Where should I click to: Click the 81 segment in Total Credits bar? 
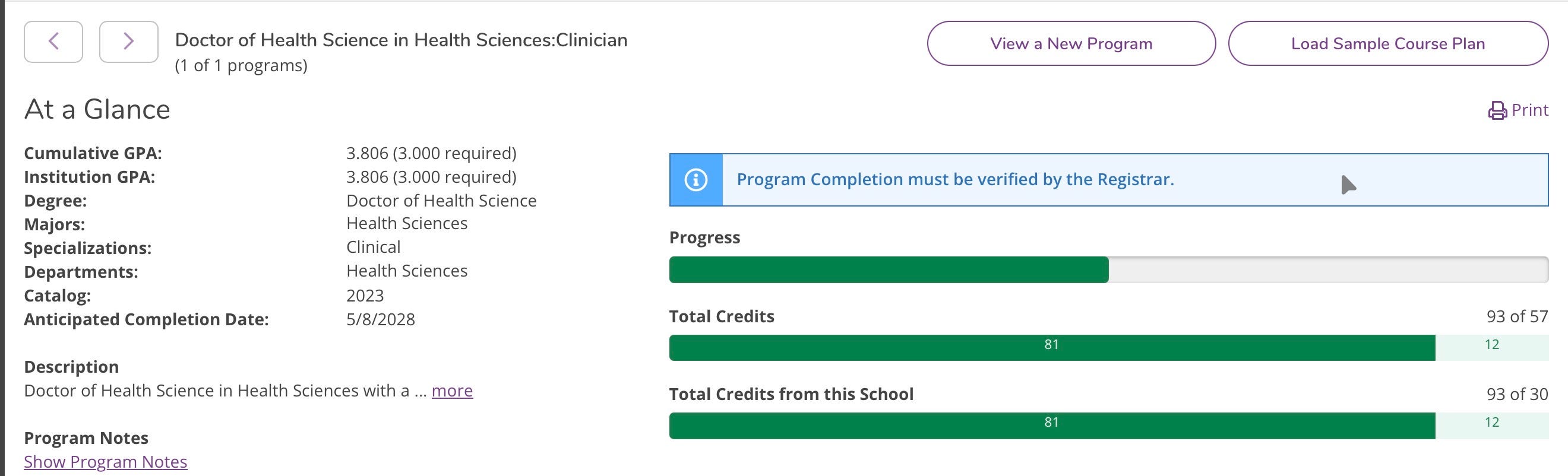1052,347
